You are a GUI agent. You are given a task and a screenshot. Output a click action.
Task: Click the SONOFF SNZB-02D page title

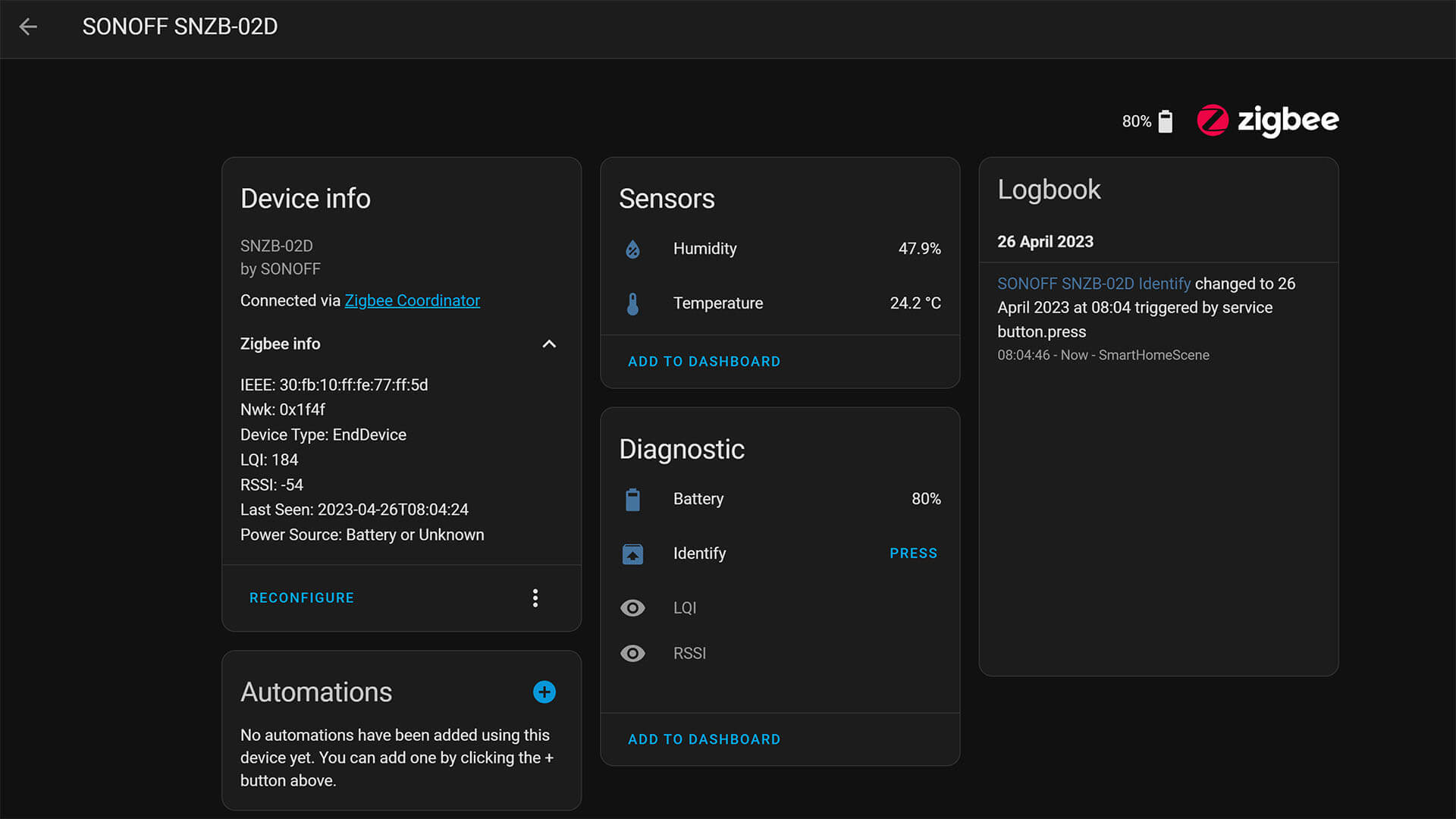[x=180, y=27]
